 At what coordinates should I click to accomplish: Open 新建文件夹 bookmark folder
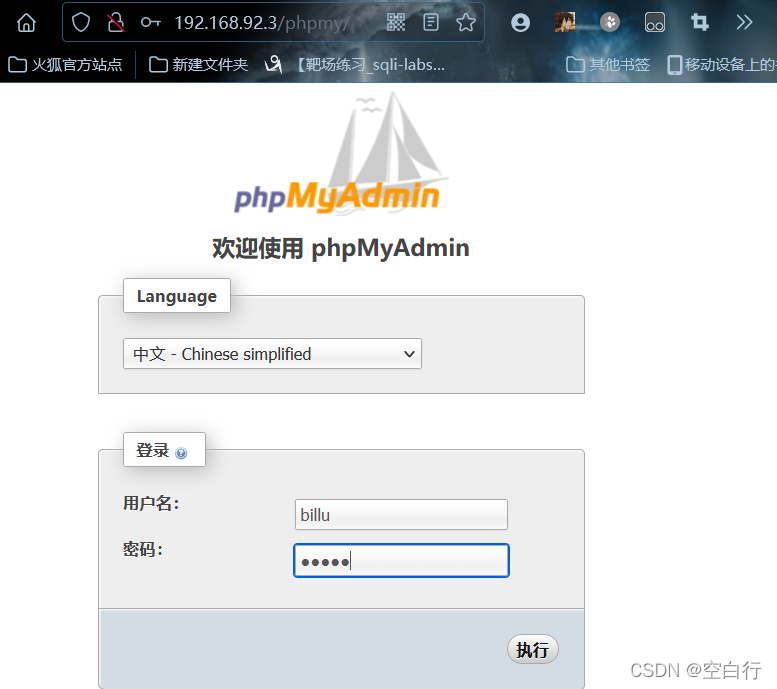pos(198,64)
